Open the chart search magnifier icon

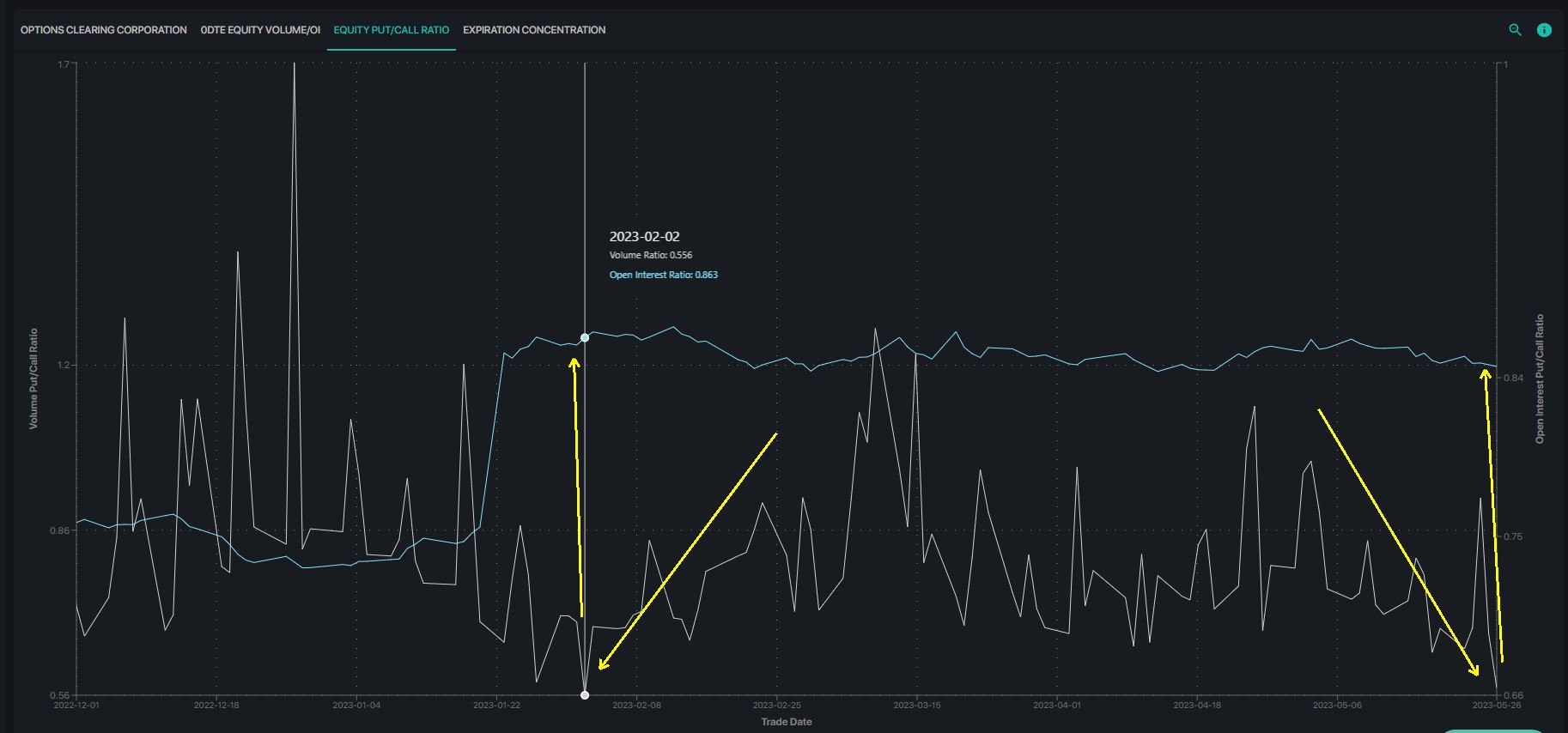[1515, 30]
